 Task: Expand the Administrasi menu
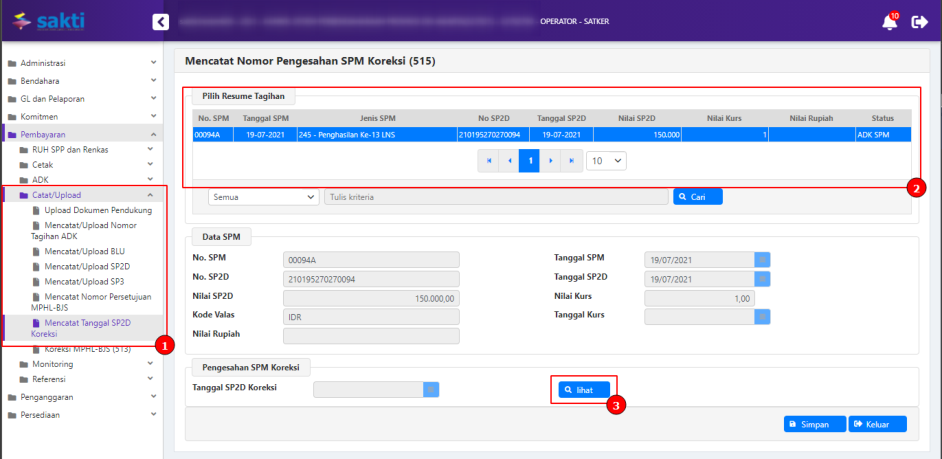[x=80, y=63]
